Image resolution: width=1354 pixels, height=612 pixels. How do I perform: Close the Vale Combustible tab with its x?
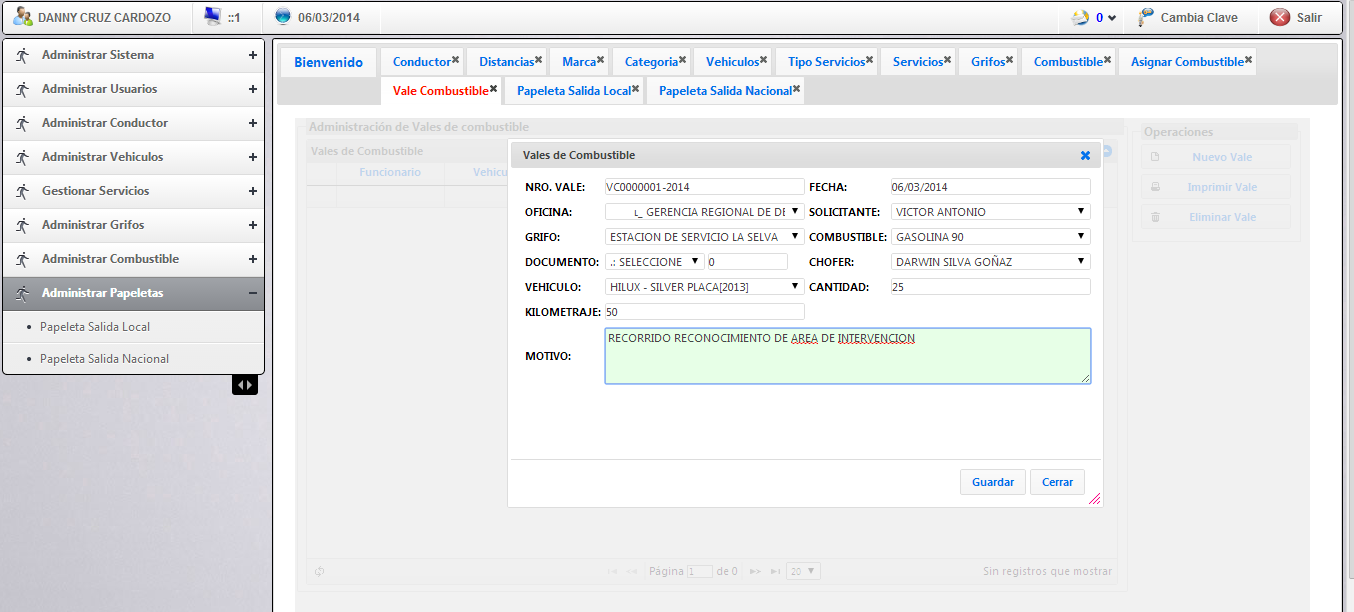pyautogui.click(x=494, y=89)
